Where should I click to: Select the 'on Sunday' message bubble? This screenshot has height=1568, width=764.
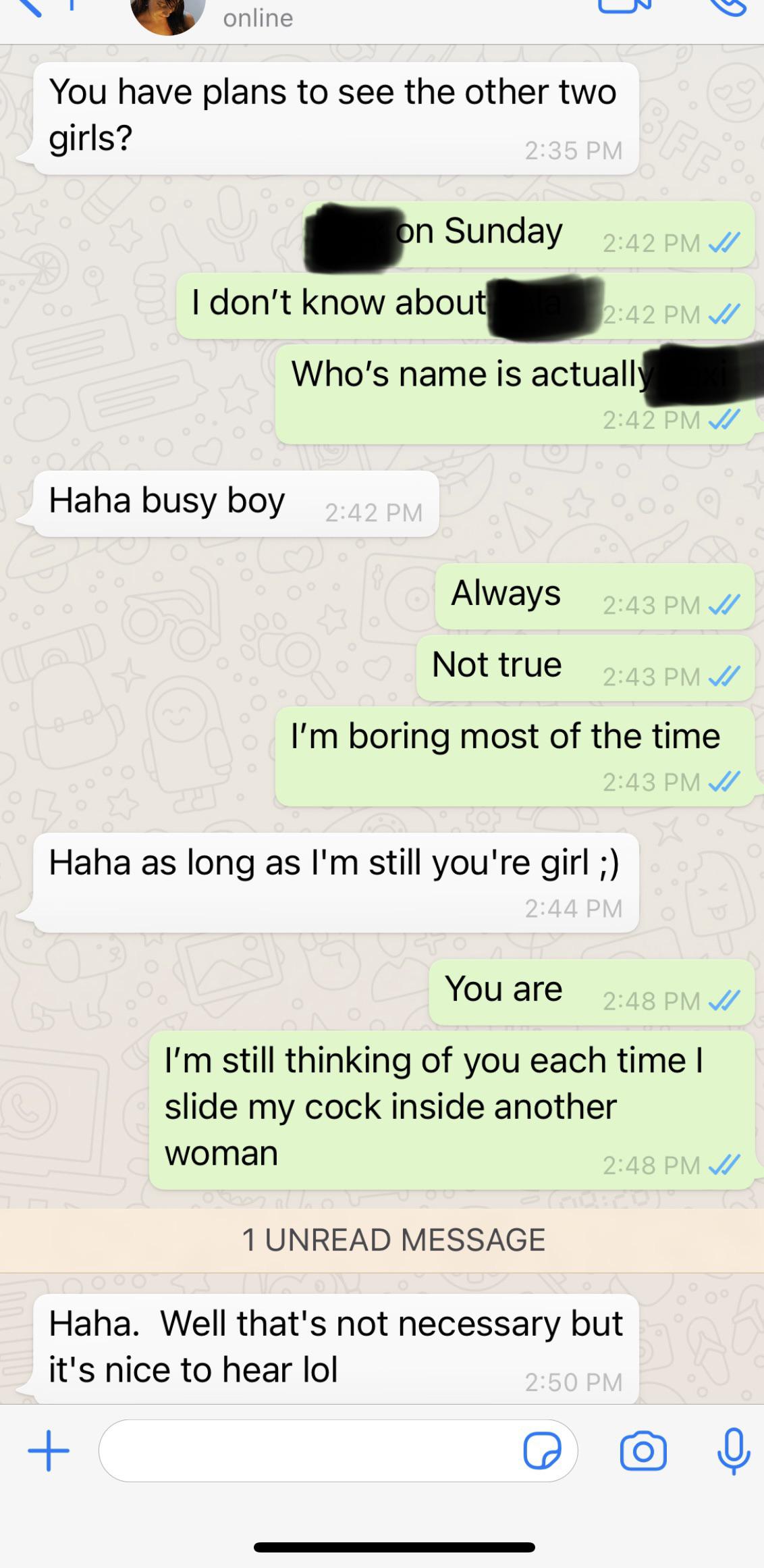pos(528,234)
